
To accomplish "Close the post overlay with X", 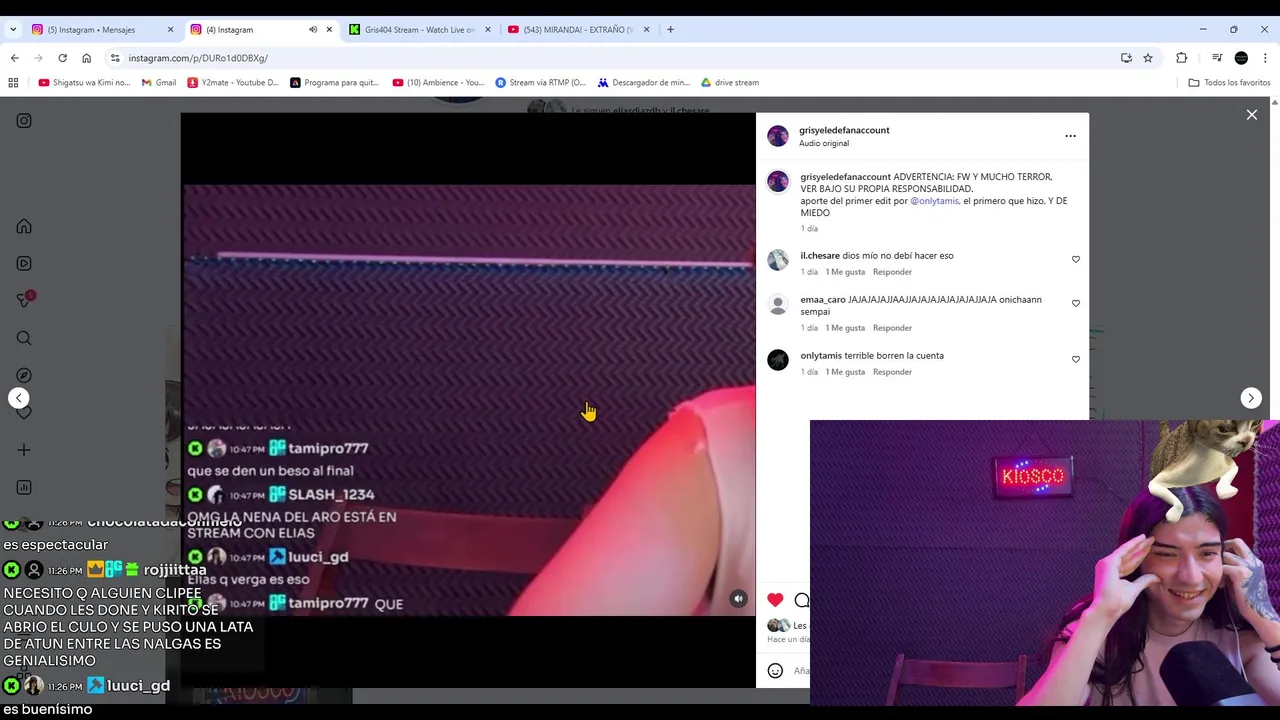I will (1252, 115).
